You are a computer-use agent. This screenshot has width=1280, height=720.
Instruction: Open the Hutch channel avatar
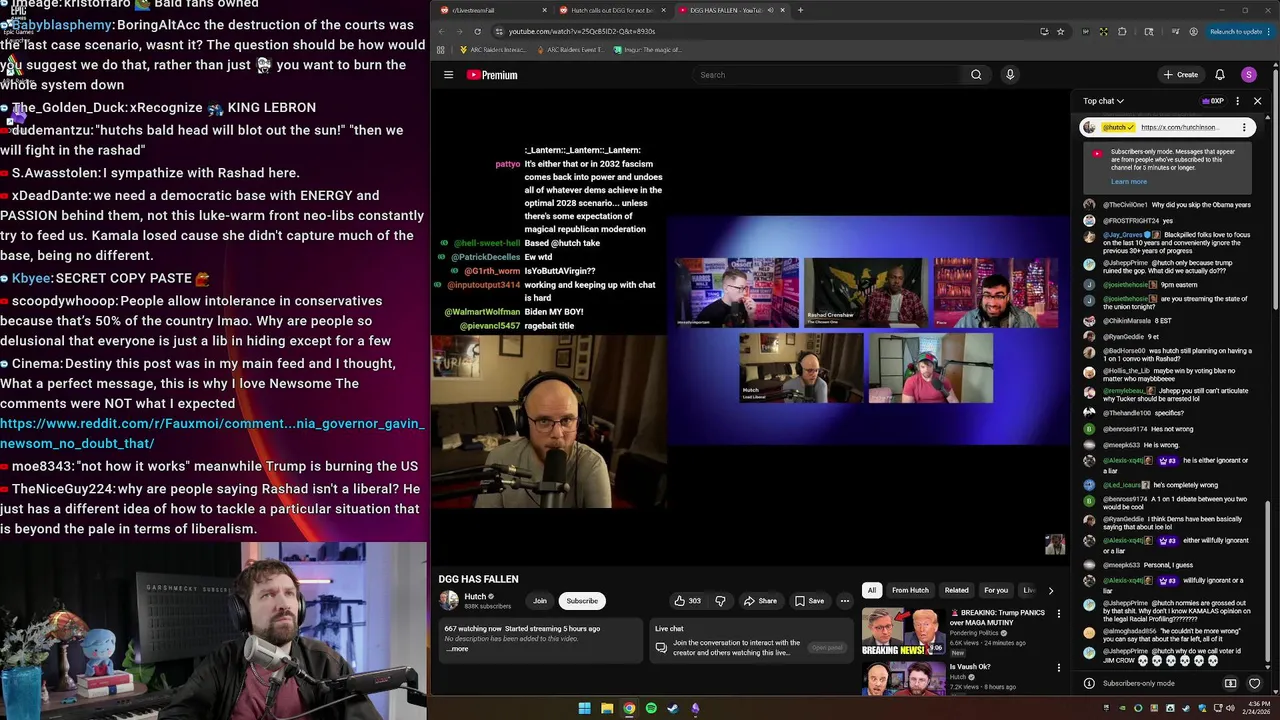(449, 600)
